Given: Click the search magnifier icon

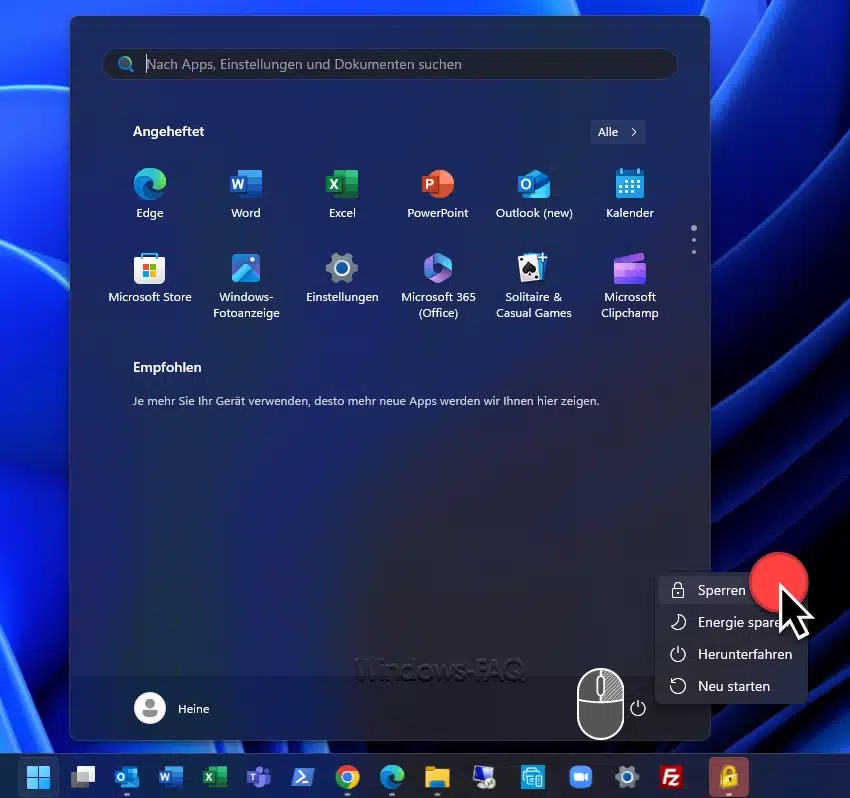Looking at the screenshot, I should coord(126,64).
